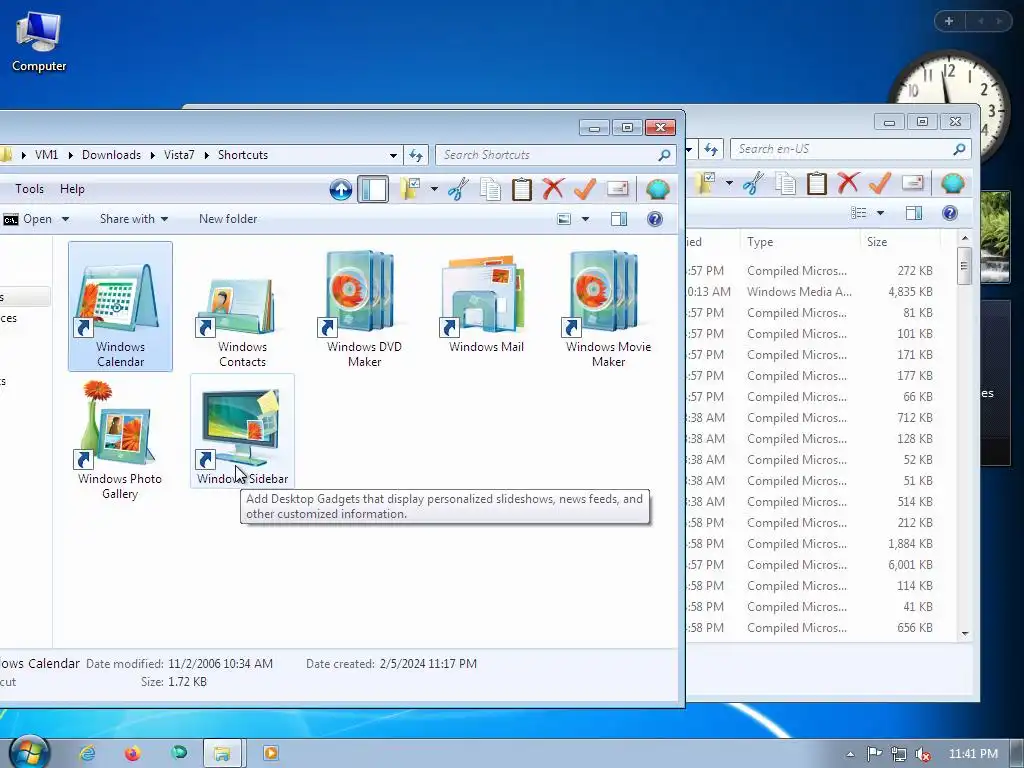The height and width of the screenshot is (768, 1024).
Task: Click the Help question mark in en-US window
Action: [950, 213]
